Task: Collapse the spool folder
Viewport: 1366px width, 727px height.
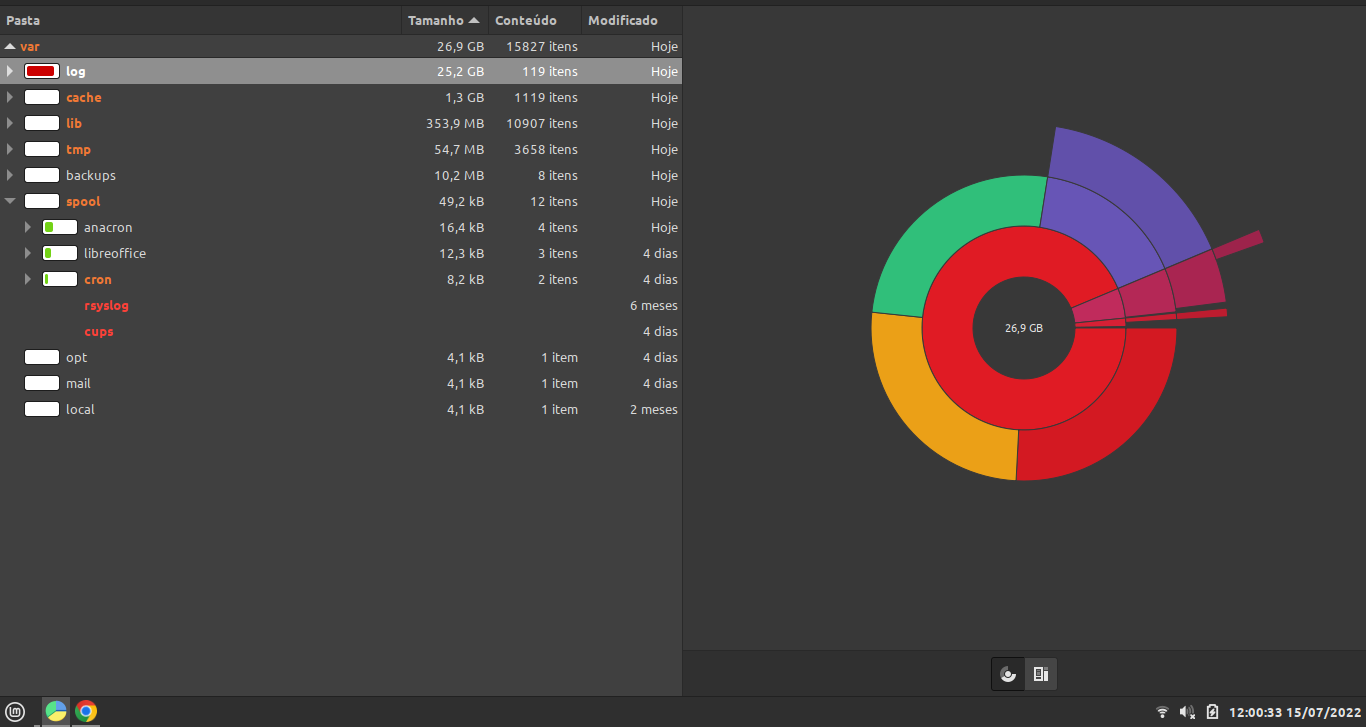Action: (10, 201)
